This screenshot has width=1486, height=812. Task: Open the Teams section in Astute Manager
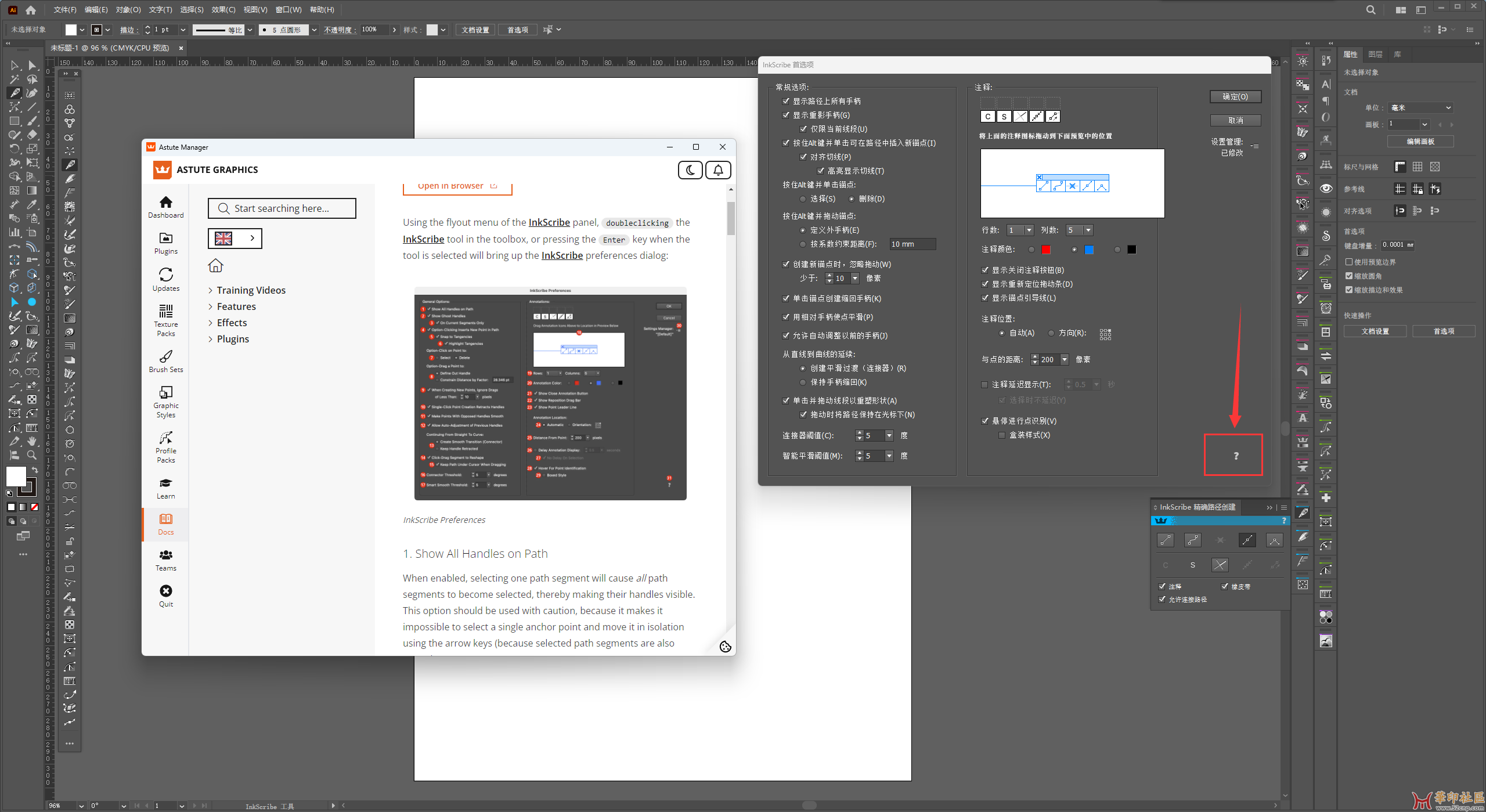165,560
